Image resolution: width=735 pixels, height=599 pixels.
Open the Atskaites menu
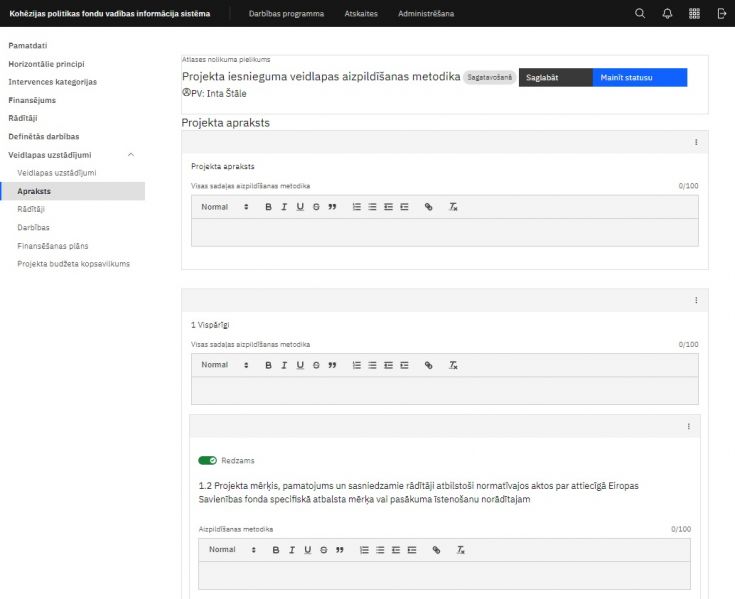pos(360,14)
